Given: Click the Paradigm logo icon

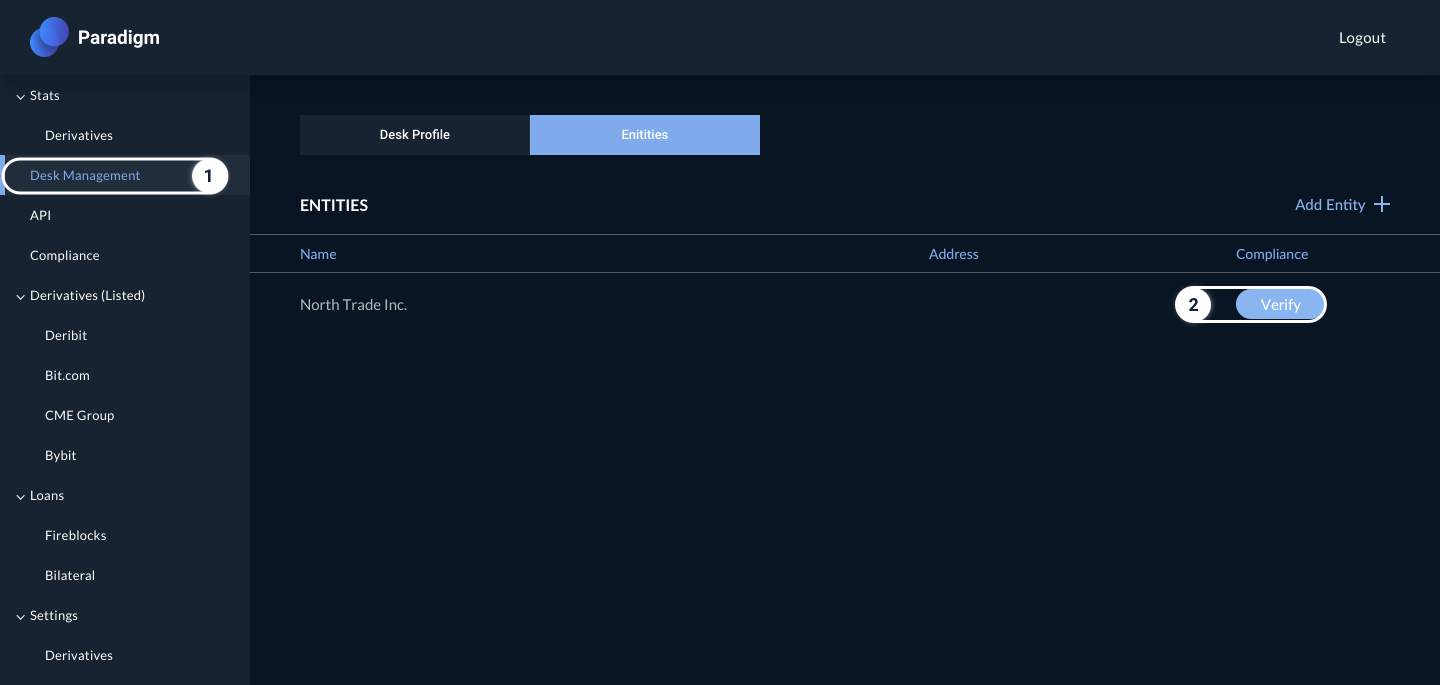Looking at the screenshot, I should pyautogui.click(x=49, y=37).
